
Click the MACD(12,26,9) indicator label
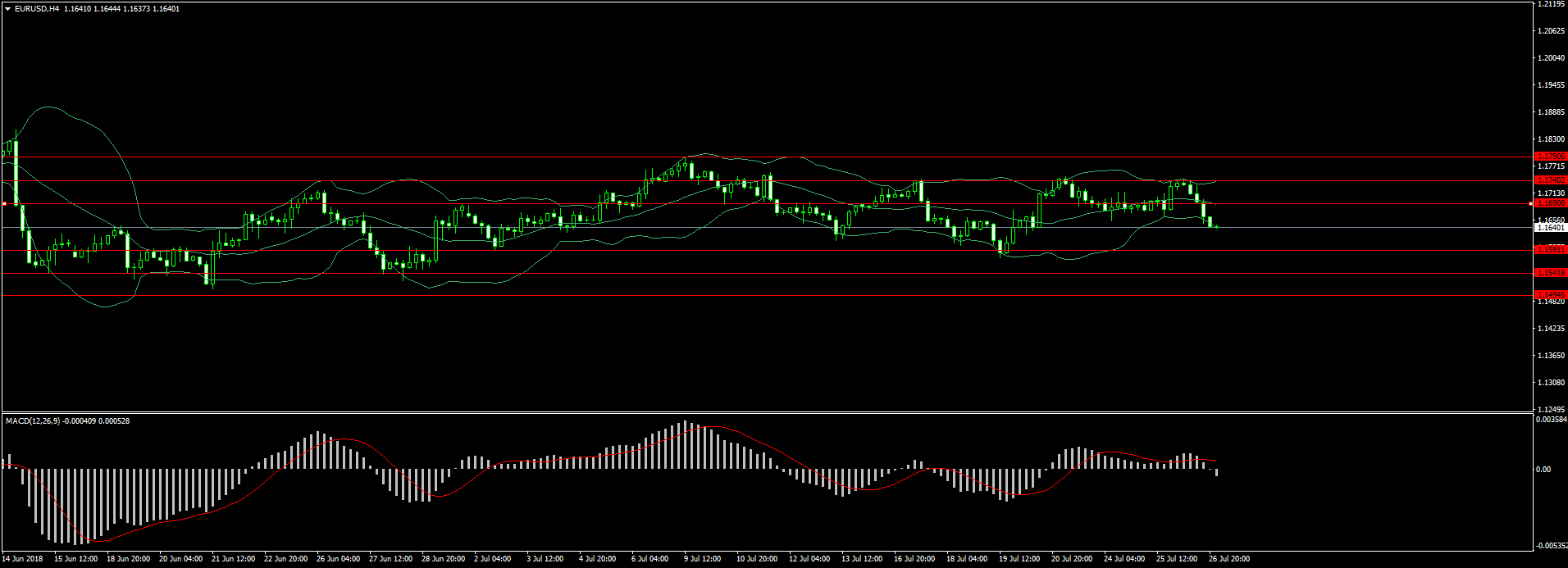(33, 421)
